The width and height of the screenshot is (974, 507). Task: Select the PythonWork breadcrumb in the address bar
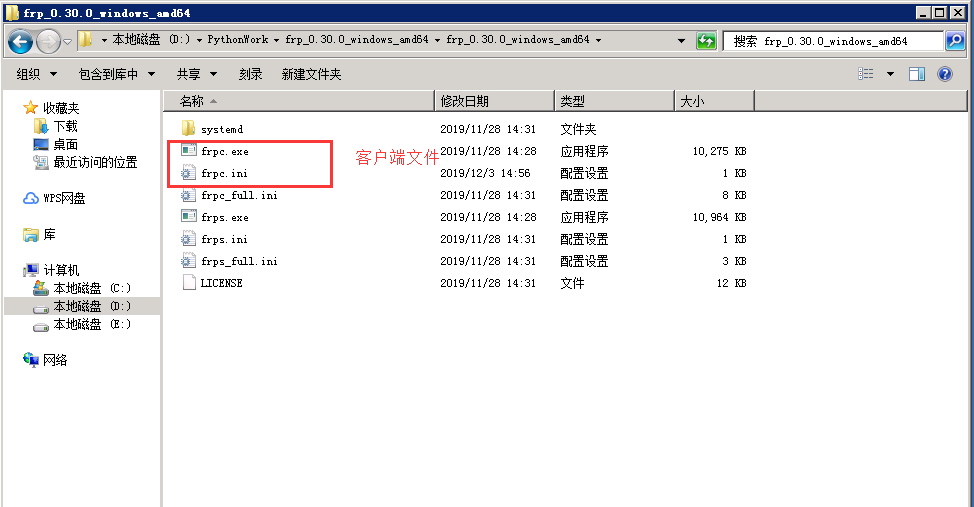[238, 40]
